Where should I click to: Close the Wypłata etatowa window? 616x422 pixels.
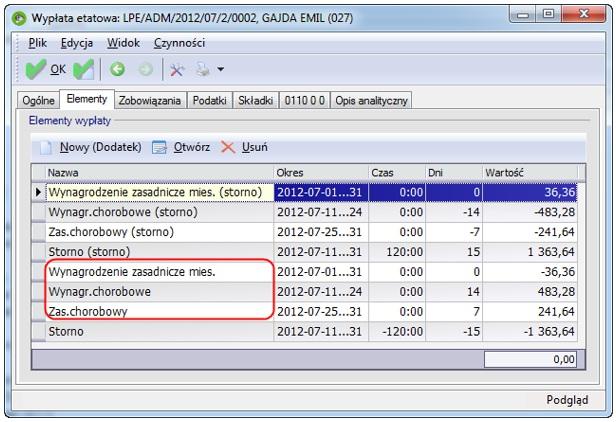pyautogui.click(x=584, y=15)
